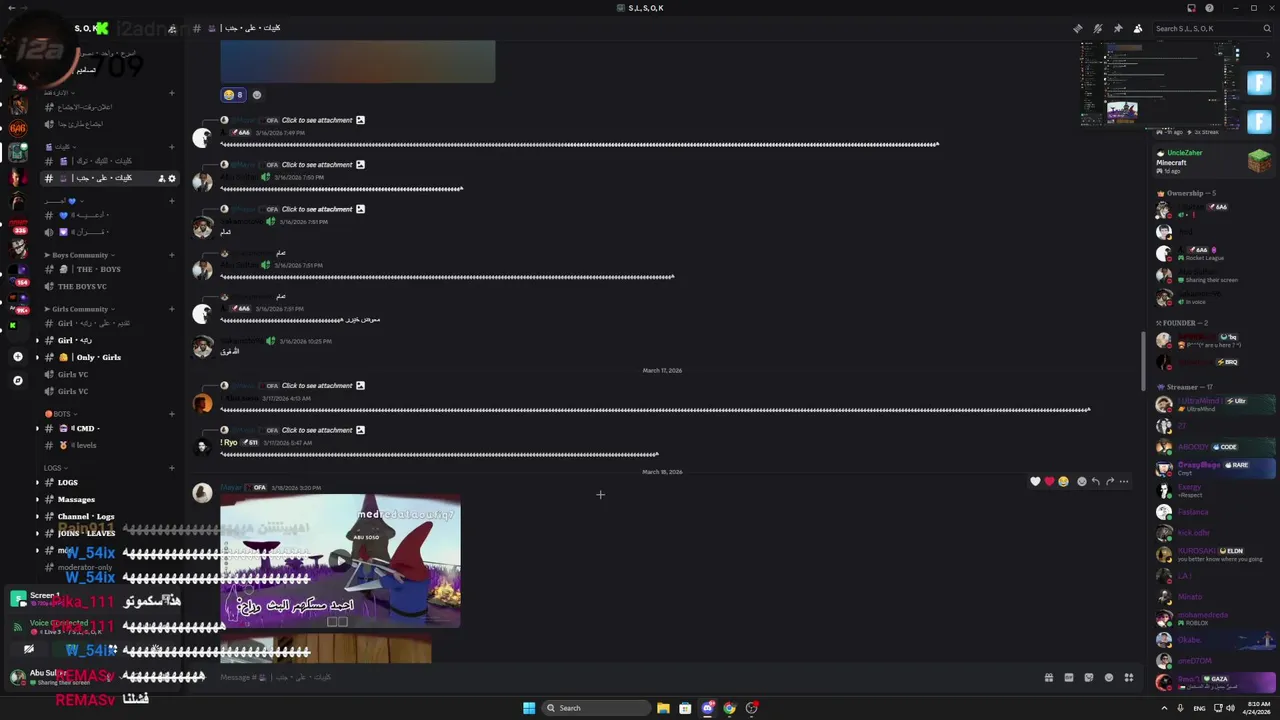Click forward arrow on hovered message
The width and height of the screenshot is (1280, 720).
click(1109, 481)
